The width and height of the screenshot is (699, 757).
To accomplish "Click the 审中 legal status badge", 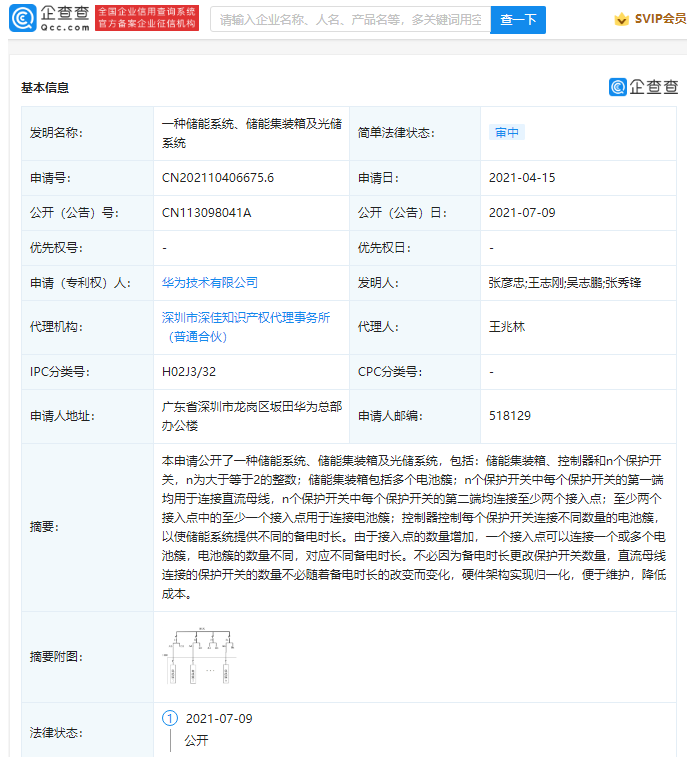I will click(507, 132).
